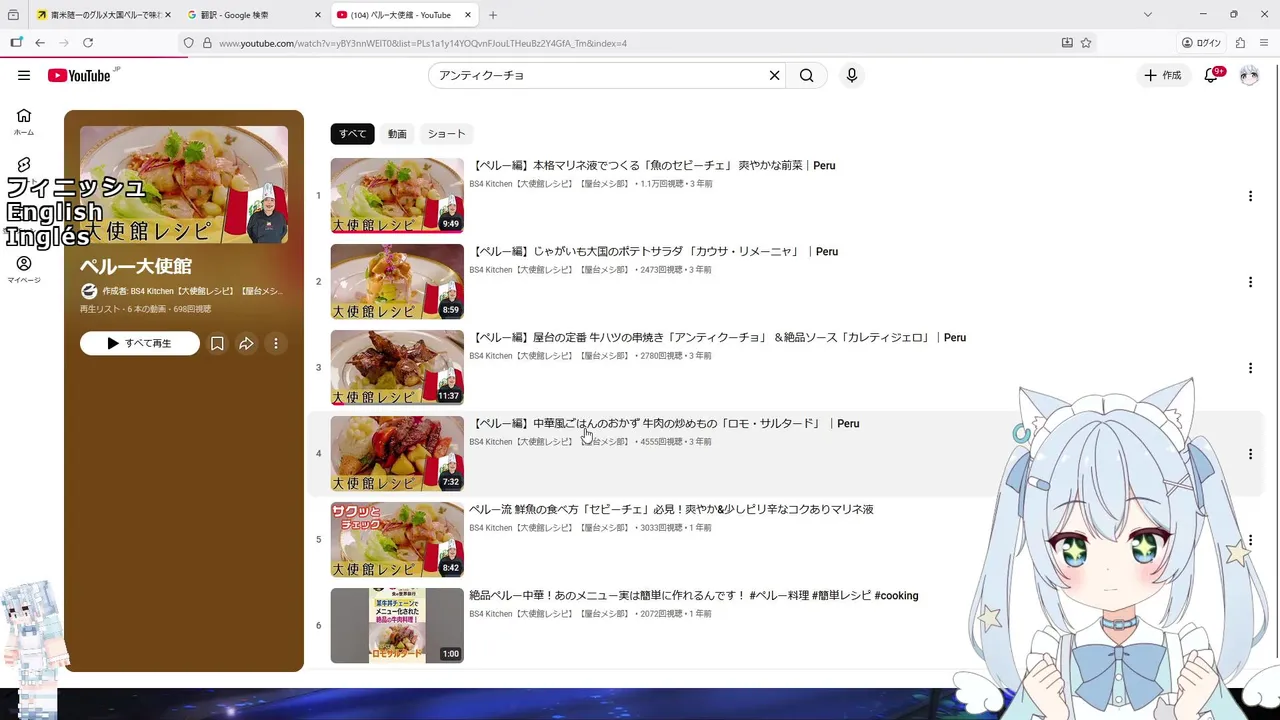
Task: Open ロモ・サルタード 牛肉の炒めもの title
Action: [x=664, y=424]
